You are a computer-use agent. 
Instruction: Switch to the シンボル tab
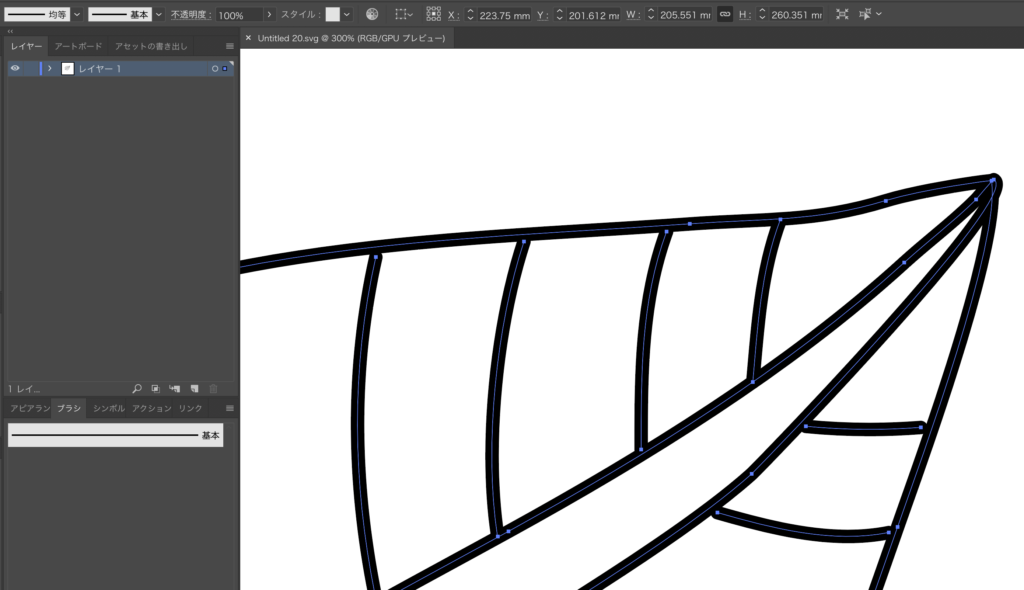(x=109, y=409)
